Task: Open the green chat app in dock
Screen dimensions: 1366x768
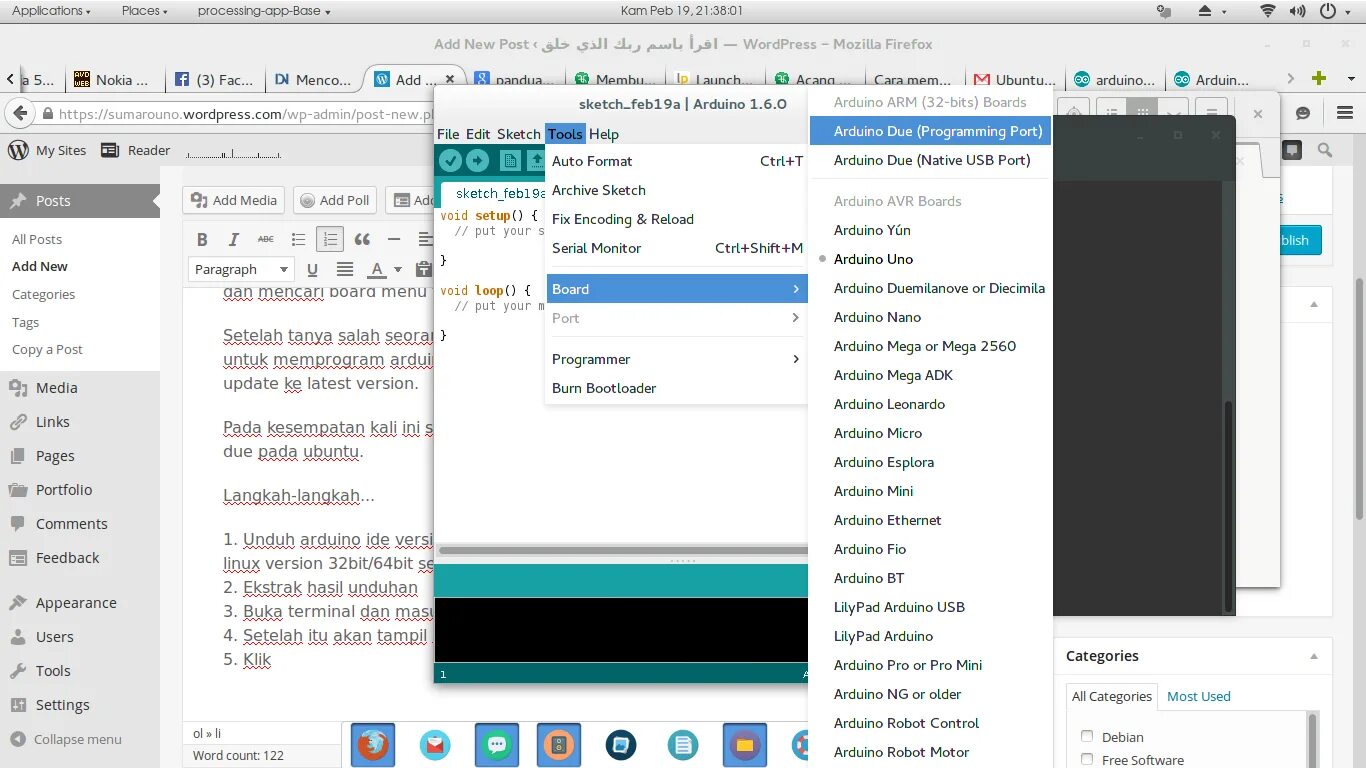Action: [497, 745]
